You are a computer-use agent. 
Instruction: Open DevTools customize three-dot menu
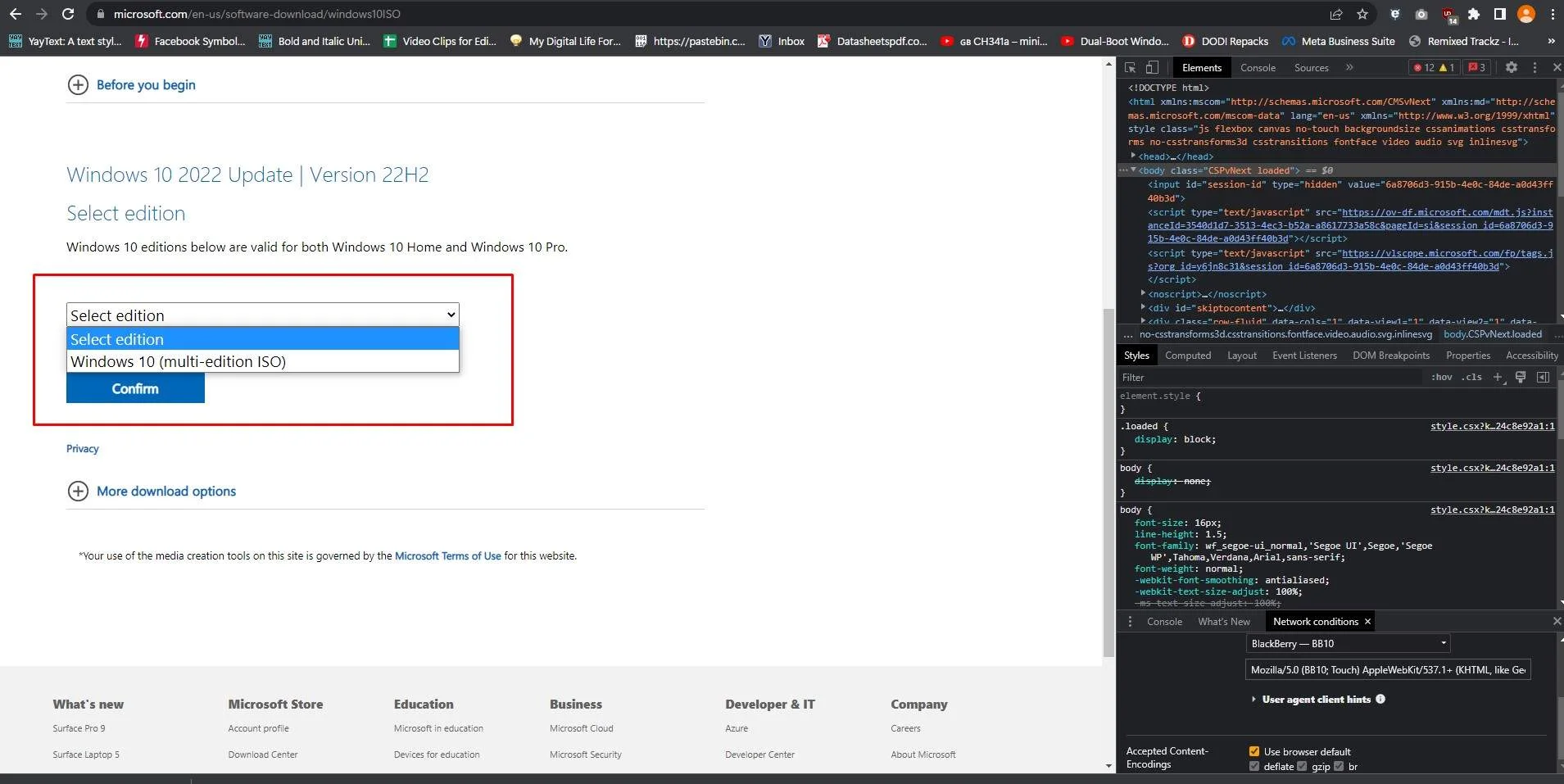1535,68
